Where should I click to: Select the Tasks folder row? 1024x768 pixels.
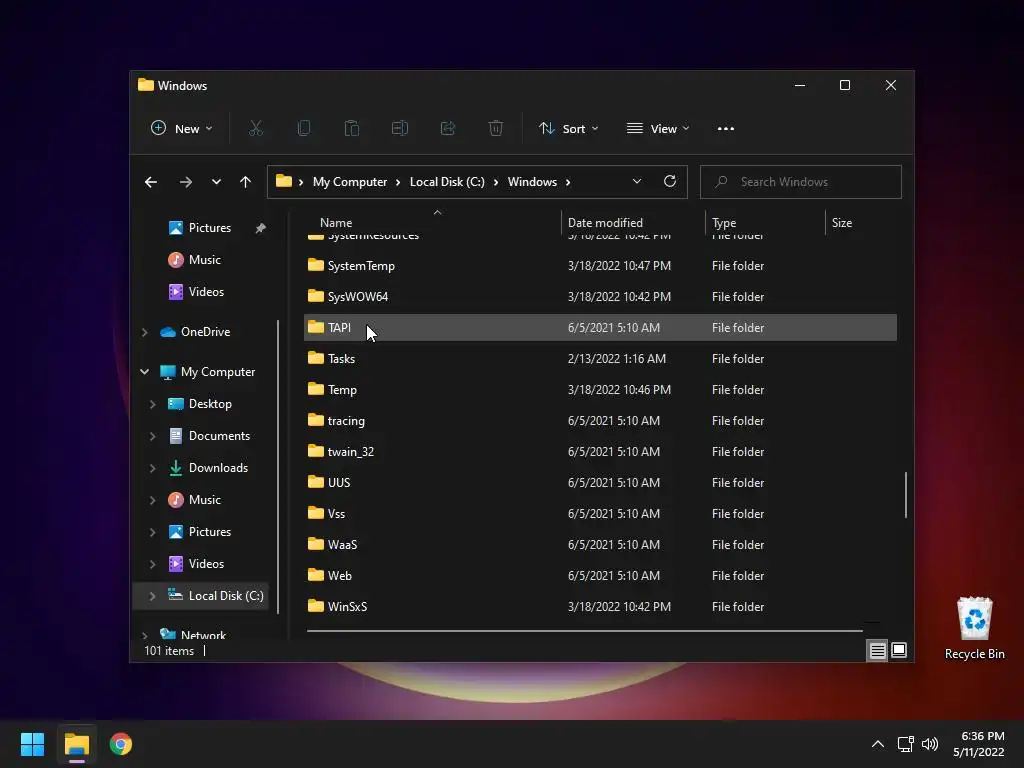600,359
